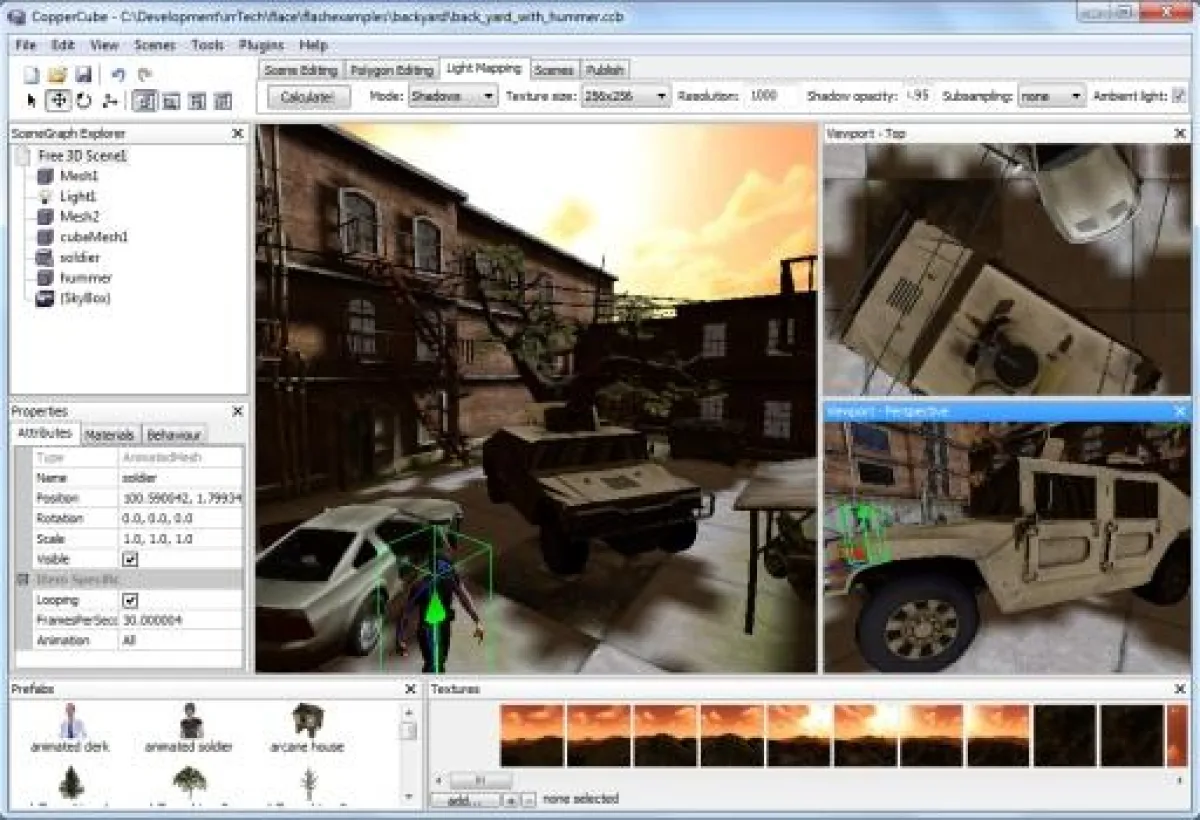
Task: Open a file using the folder icon
Action: click(x=55, y=73)
